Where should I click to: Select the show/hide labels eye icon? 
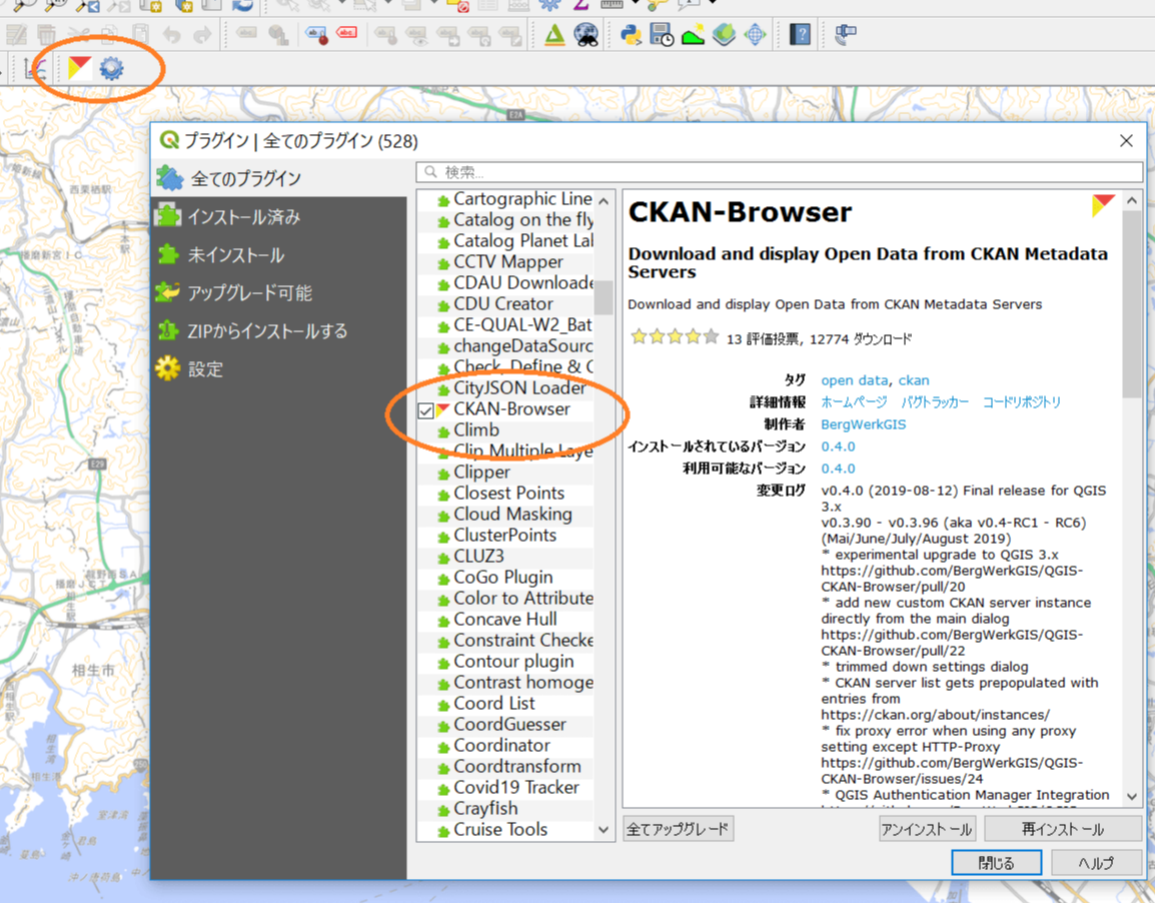tap(417, 34)
